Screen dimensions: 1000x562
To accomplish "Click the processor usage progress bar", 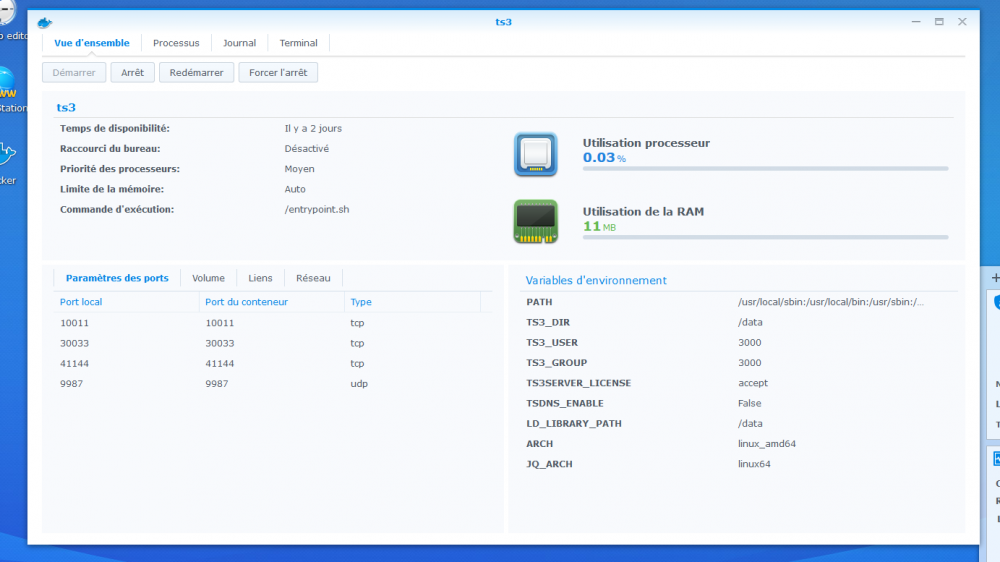I will (765, 168).
